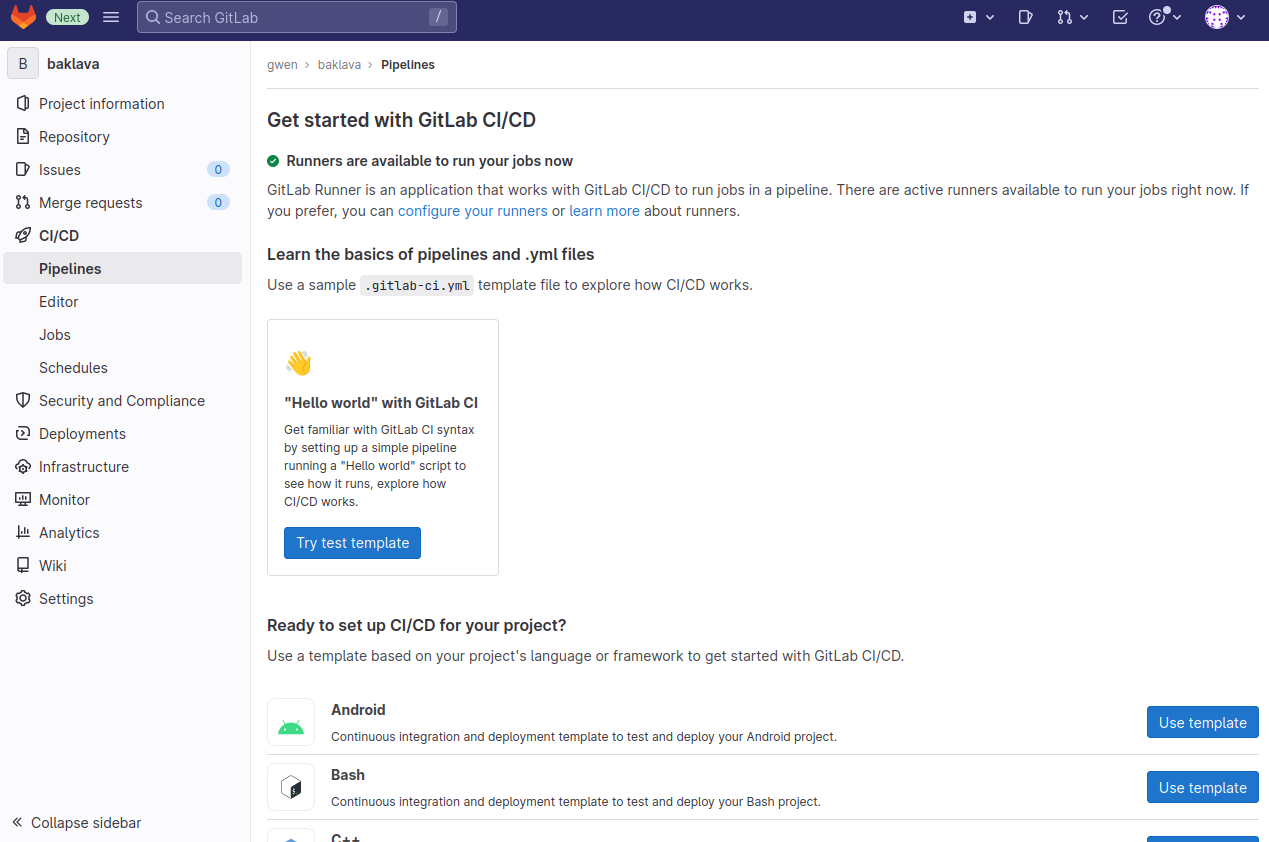
Task: Open the Help dropdown menu
Action: click(x=1165, y=17)
